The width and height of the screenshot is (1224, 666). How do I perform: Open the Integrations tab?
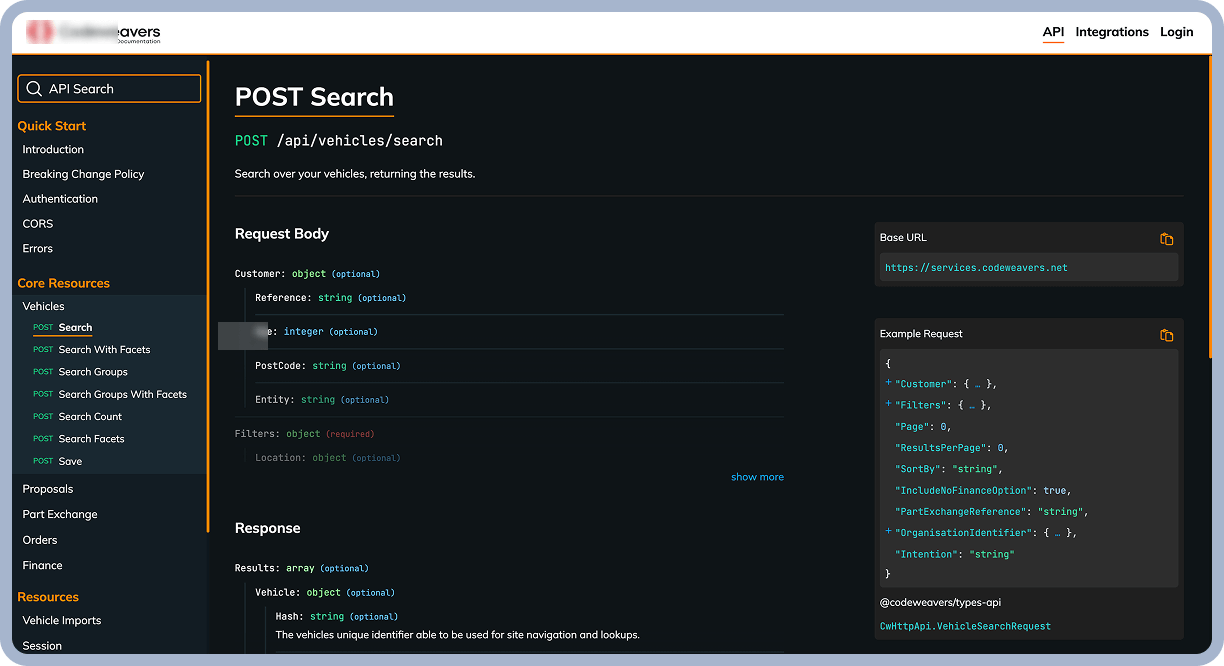tap(1112, 32)
